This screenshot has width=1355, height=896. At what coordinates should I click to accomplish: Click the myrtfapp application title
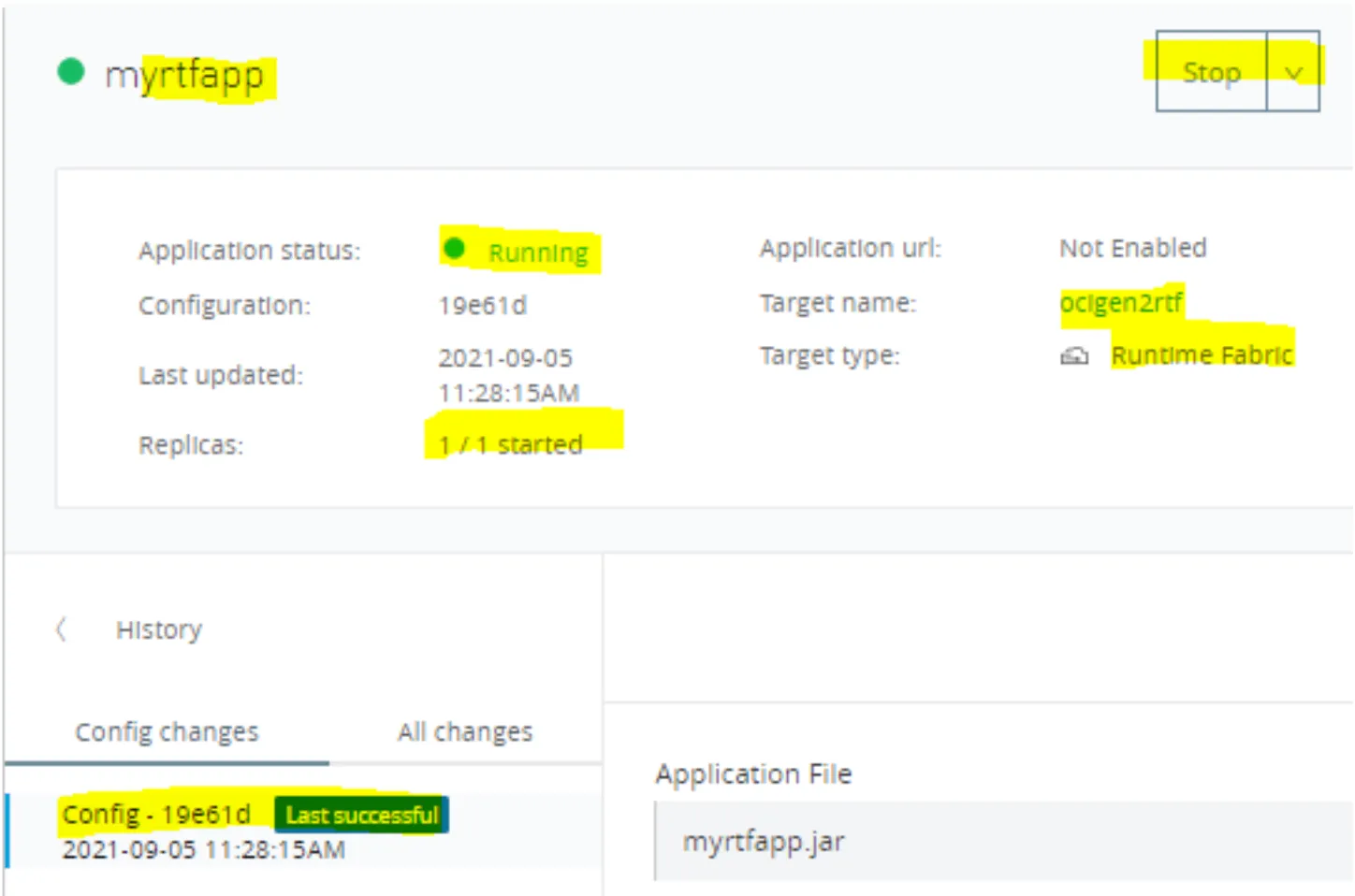(184, 75)
